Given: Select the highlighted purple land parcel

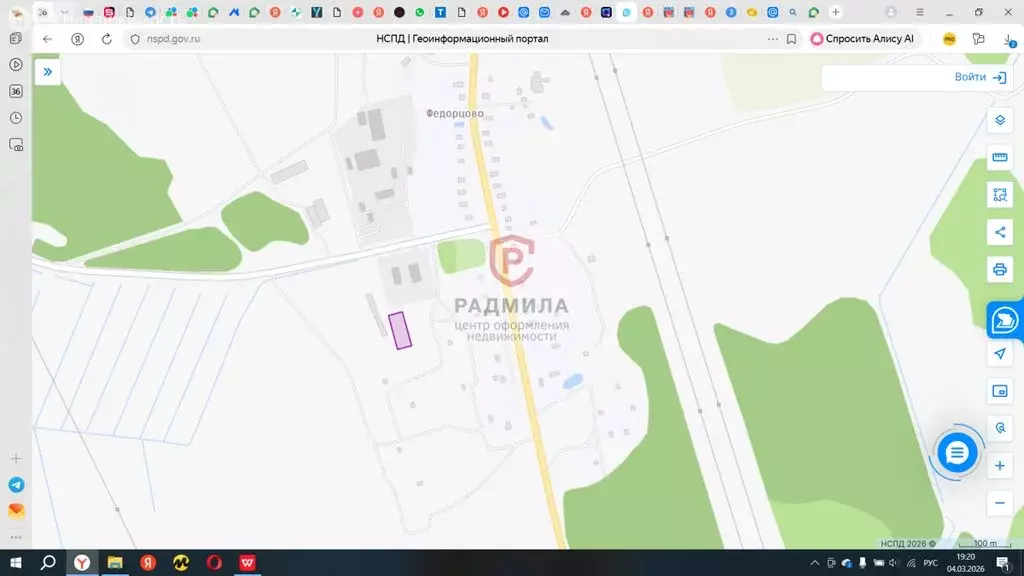Looking at the screenshot, I should pyautogui.click(x=400, y=330).
